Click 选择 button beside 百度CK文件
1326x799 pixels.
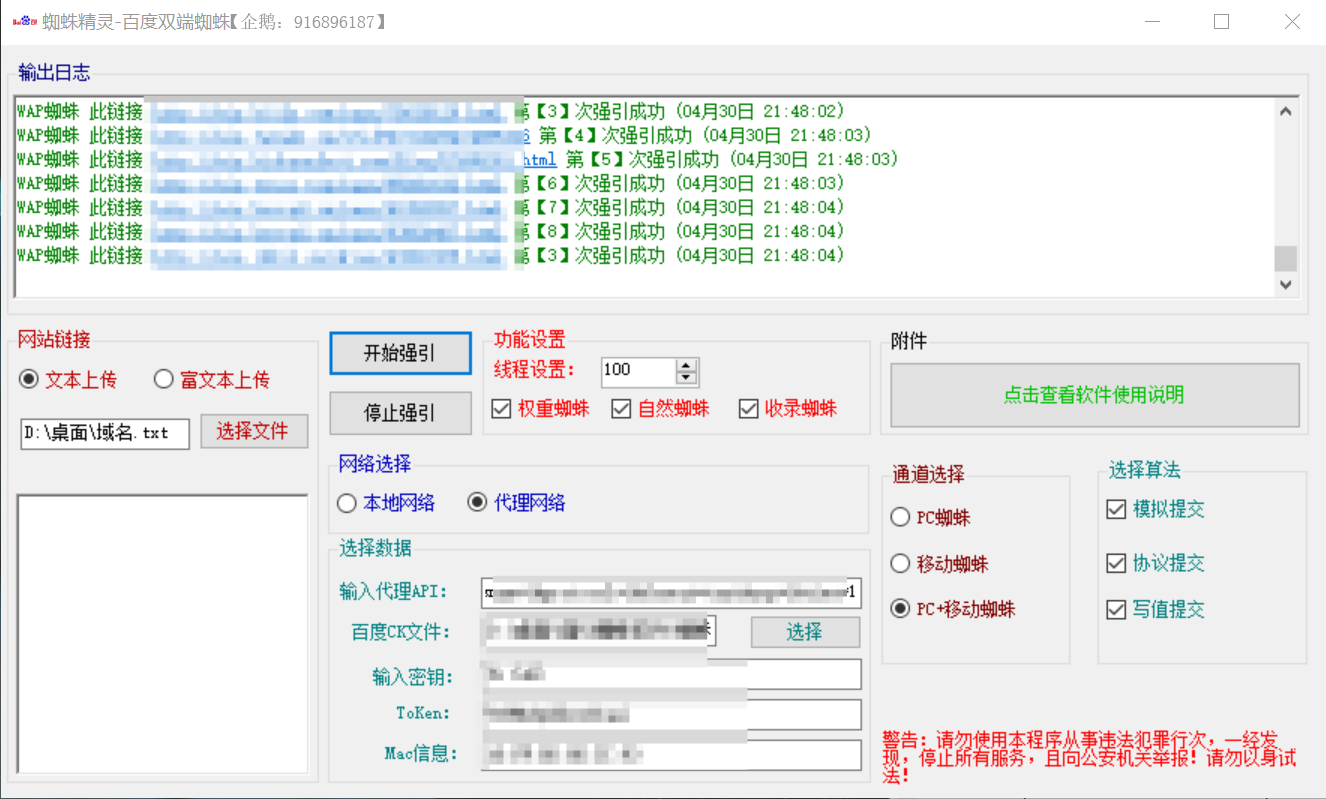tap(805, 632)
